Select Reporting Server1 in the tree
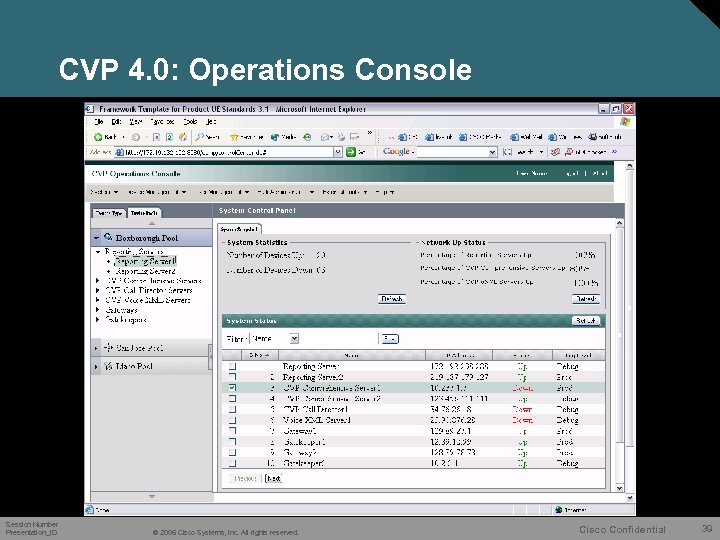Image resolution: width=720 pixels, height=540 pixels. point(145,261)
